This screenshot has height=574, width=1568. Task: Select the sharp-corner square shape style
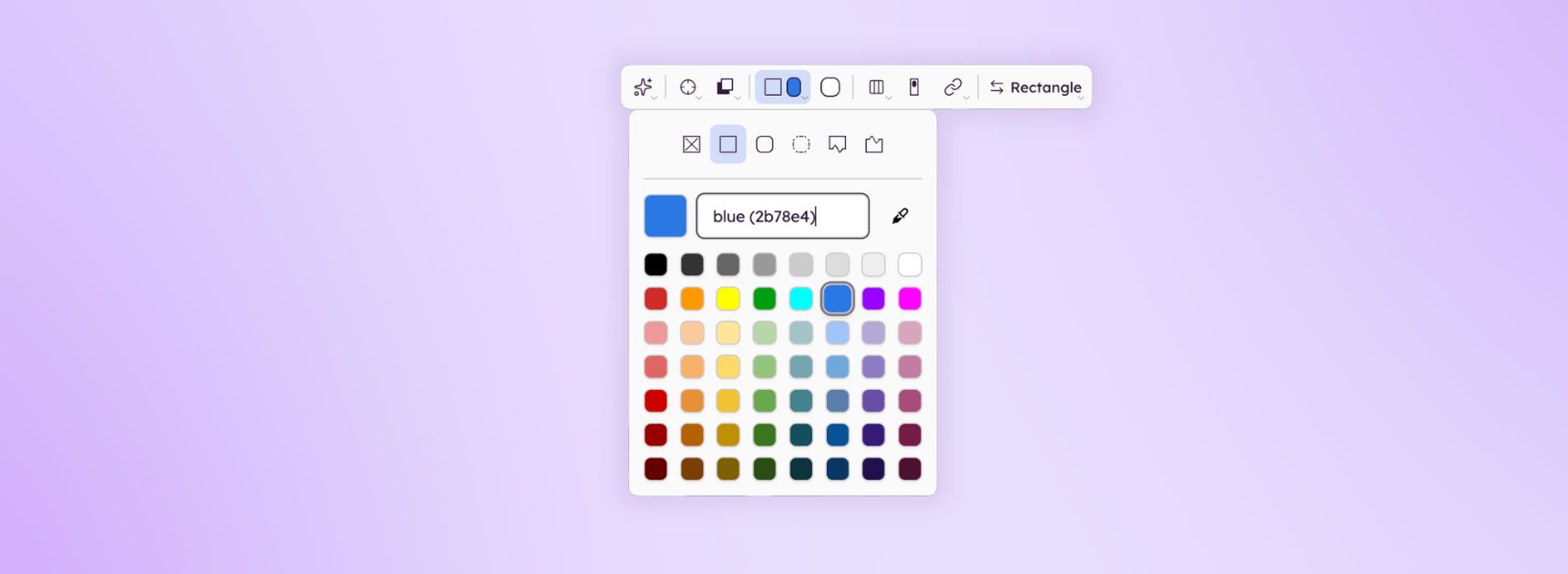pyautogui.click(x=728, y=144)
